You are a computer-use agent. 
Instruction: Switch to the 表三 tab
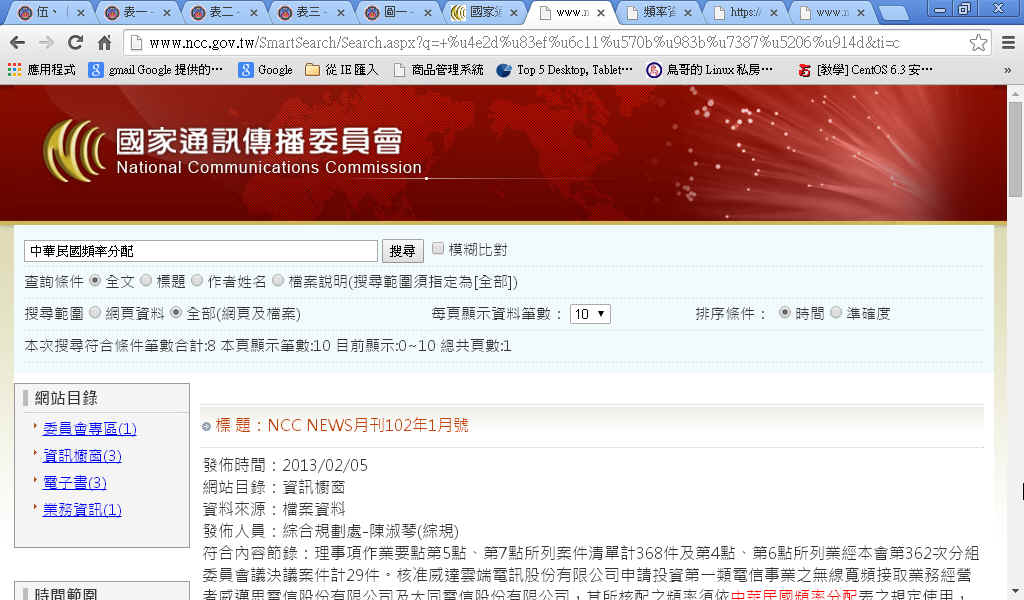(x=309, y=12)
